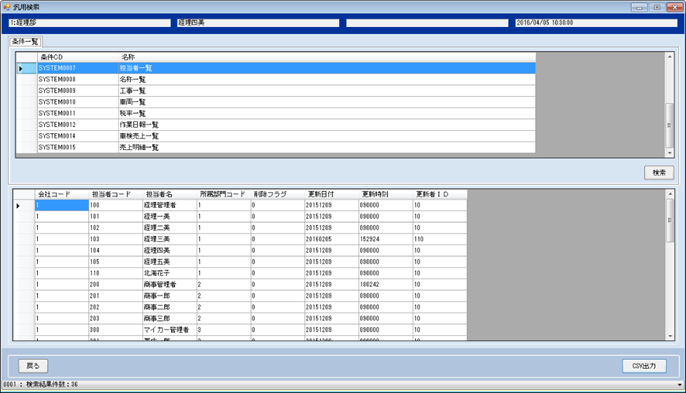Image resolution: width=686 pixels, height=393 pixels.
Task: Click the down arrow of the condition list scrollbar
Action: (x=669, y=153)
